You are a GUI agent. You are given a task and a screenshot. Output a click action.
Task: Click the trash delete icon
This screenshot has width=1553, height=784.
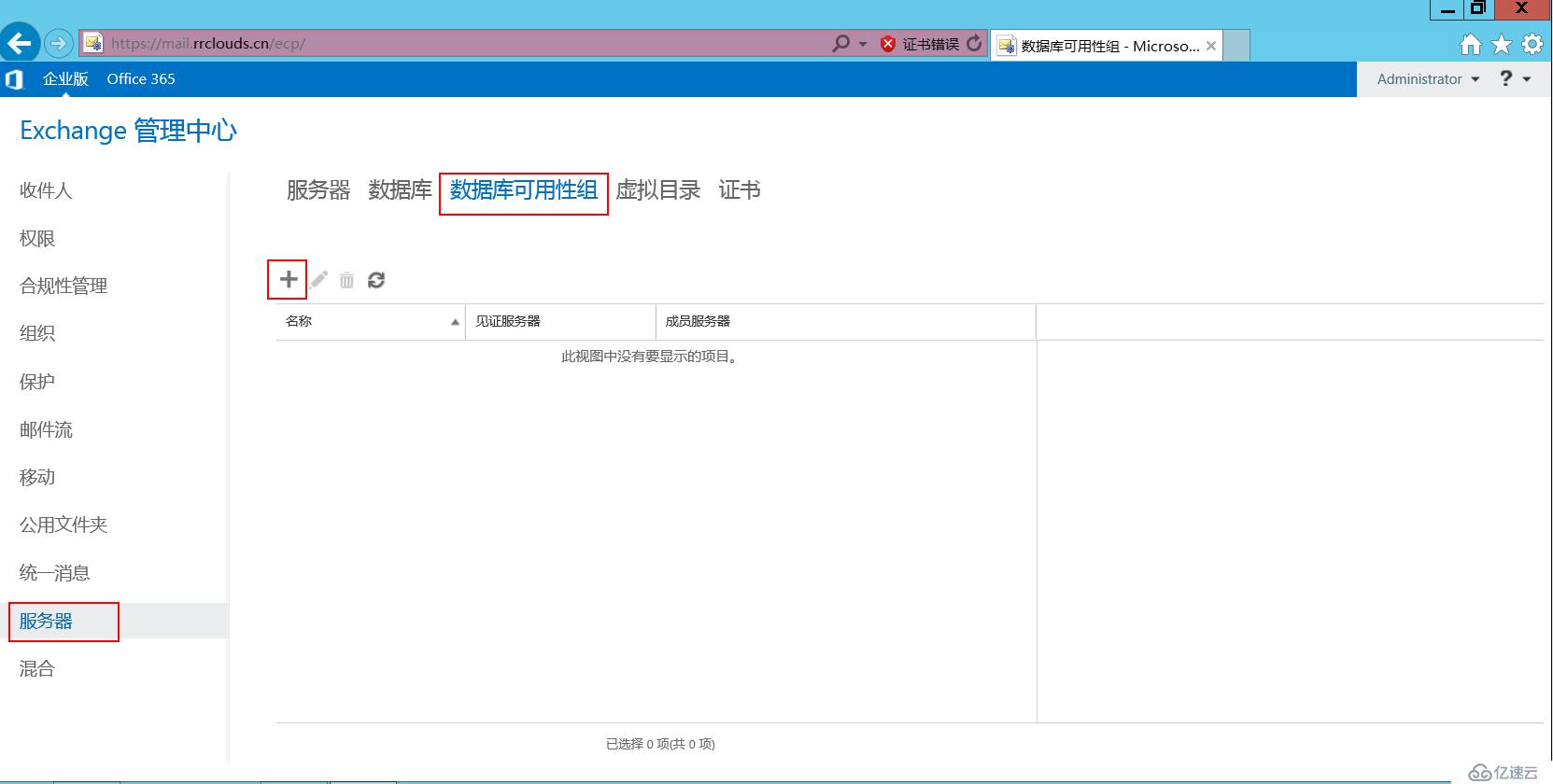[x=346, y=280]
